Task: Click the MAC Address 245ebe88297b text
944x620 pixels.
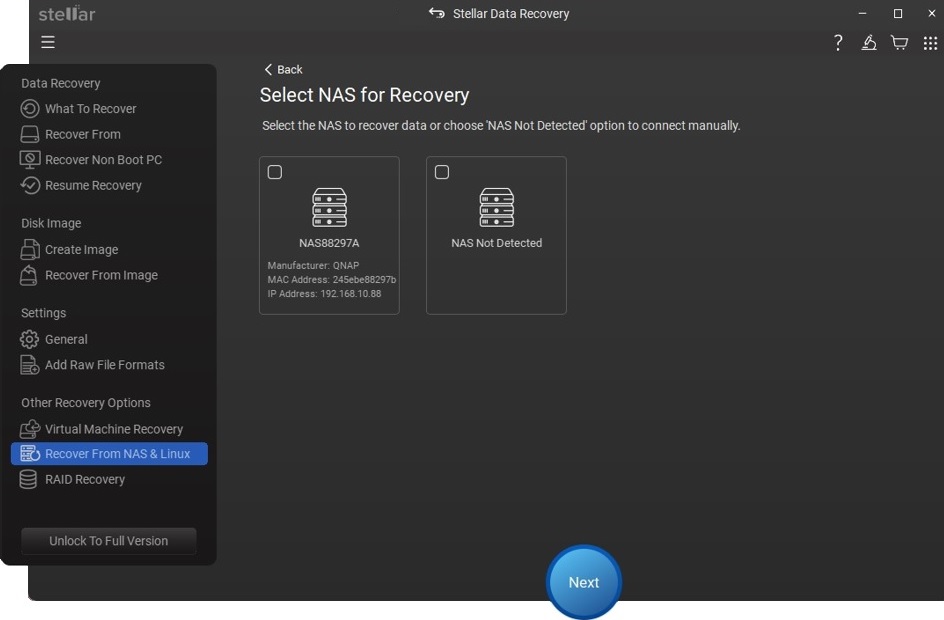Action: click(332, 279)
